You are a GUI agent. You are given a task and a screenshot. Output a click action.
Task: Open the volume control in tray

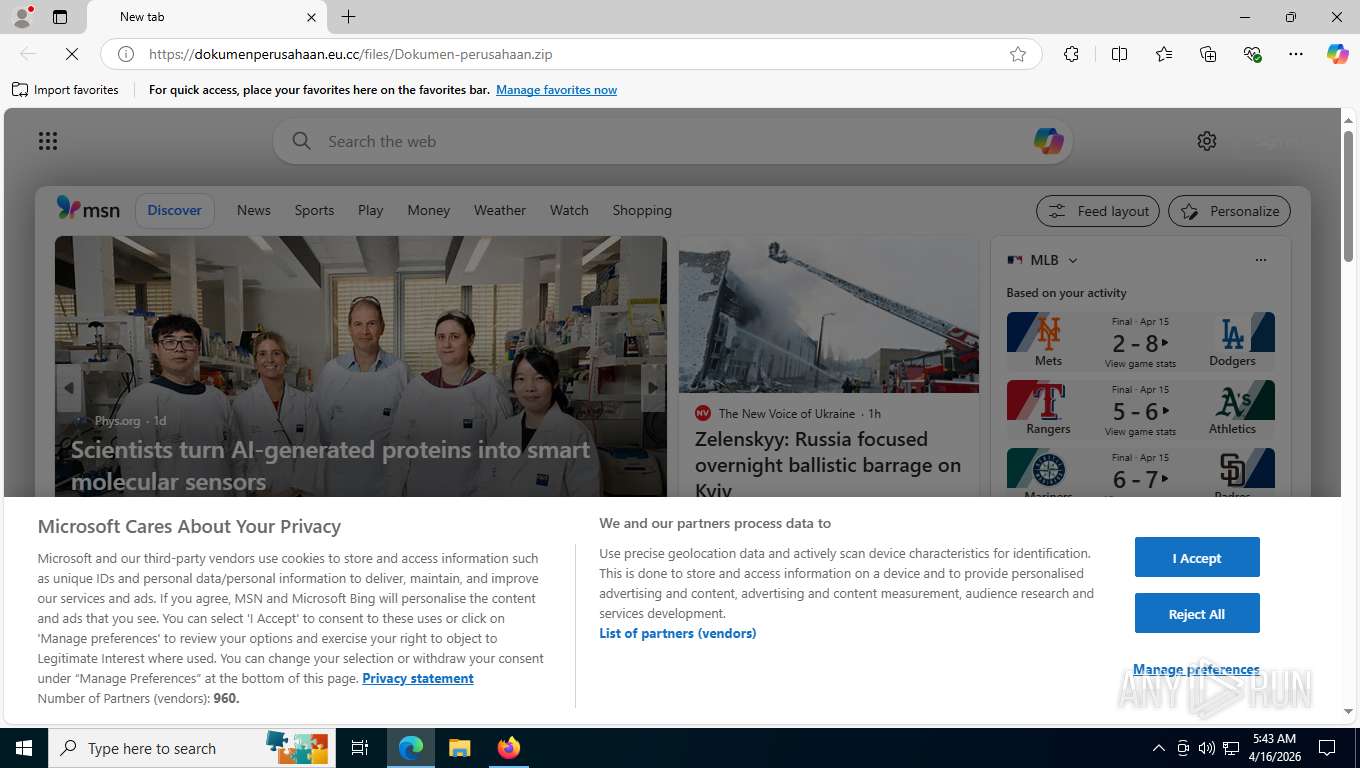(1207, 748)
